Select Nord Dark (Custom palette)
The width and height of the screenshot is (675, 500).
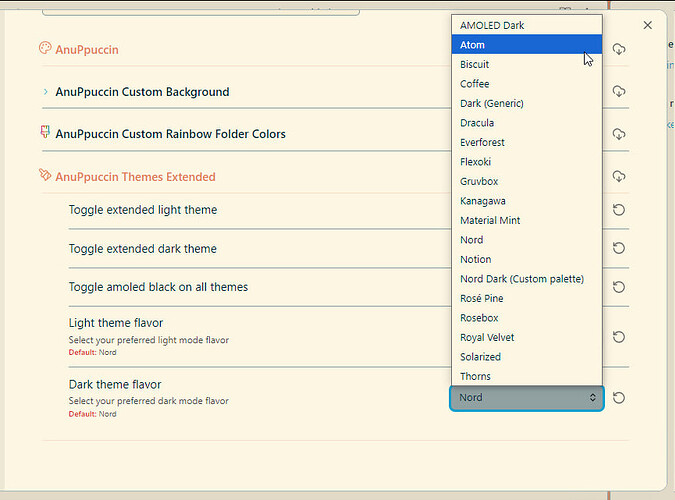(526, 279)
